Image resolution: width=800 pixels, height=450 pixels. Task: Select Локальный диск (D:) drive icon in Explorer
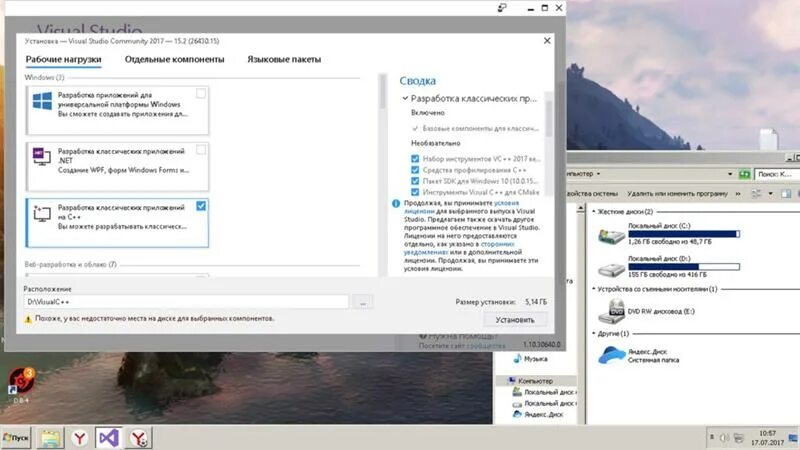611,268
